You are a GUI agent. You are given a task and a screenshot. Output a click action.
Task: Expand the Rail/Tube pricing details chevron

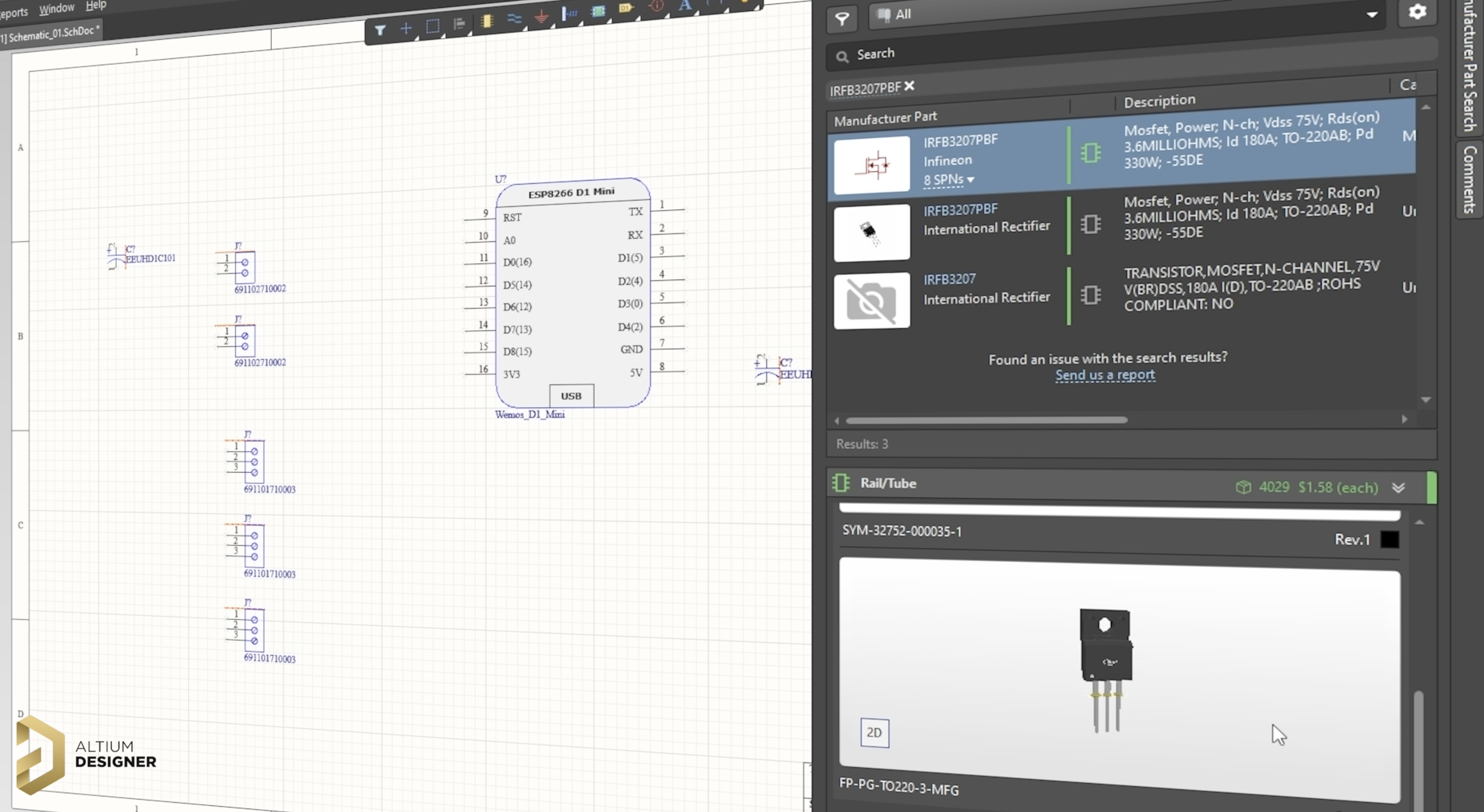(x=1398, y=488)
